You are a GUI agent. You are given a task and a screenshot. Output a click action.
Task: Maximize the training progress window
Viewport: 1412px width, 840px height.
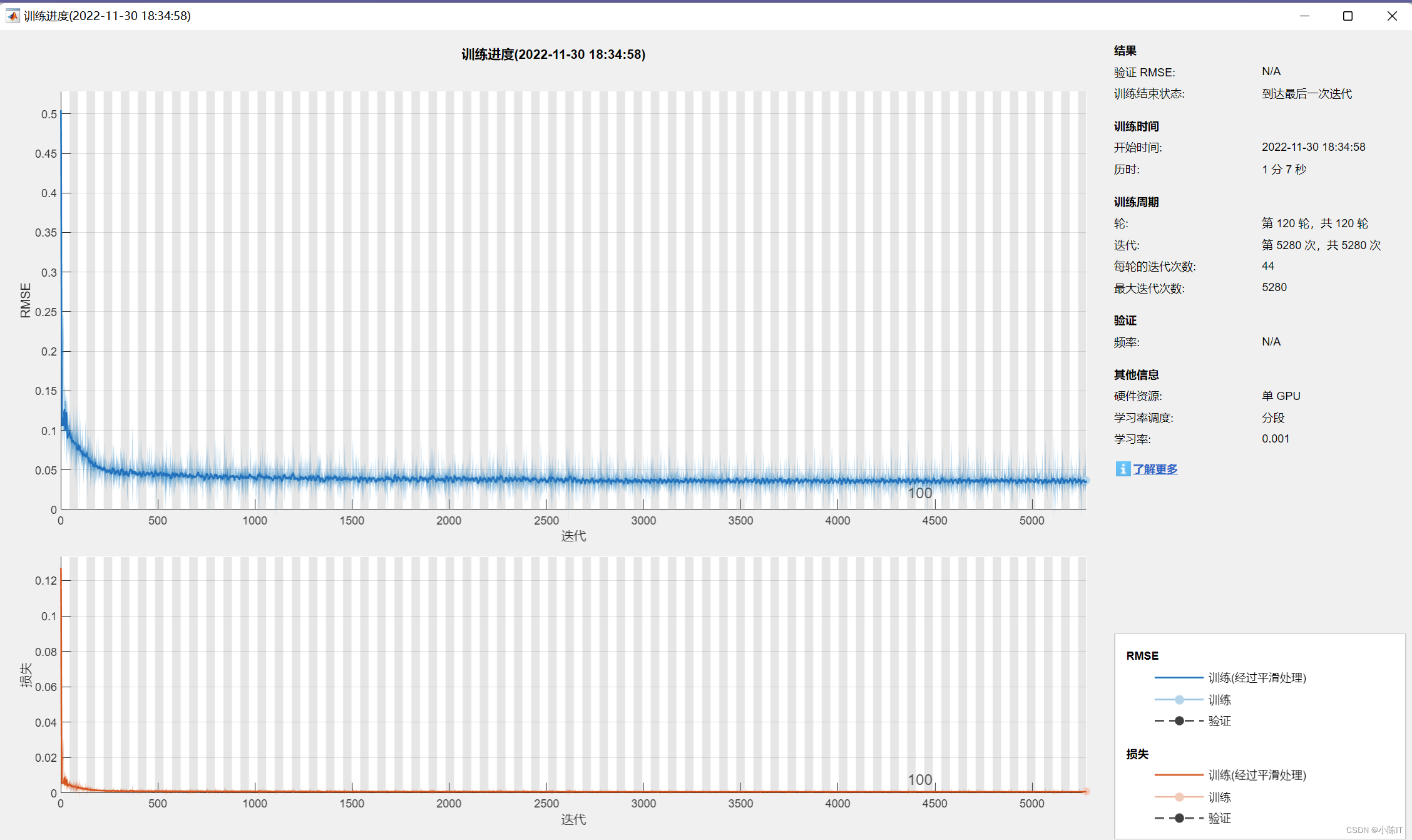tap(1348, 16)
